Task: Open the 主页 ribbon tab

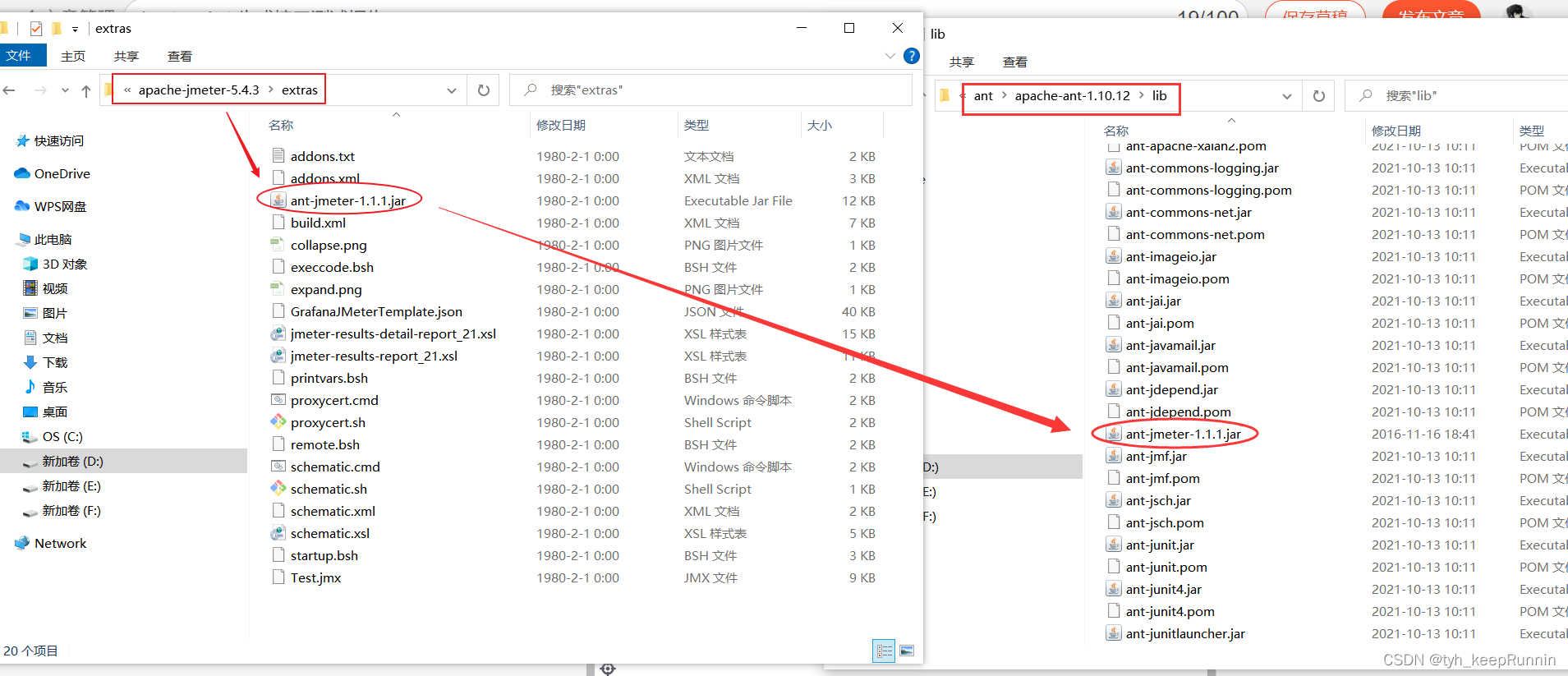Action: point(73,56)
